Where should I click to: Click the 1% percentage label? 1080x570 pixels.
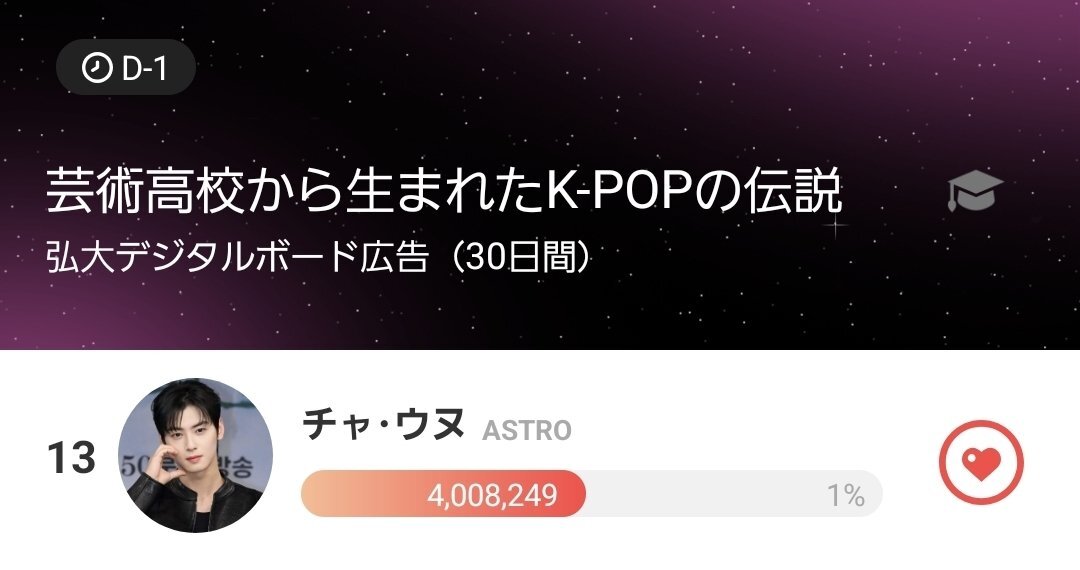coord(845,495)
